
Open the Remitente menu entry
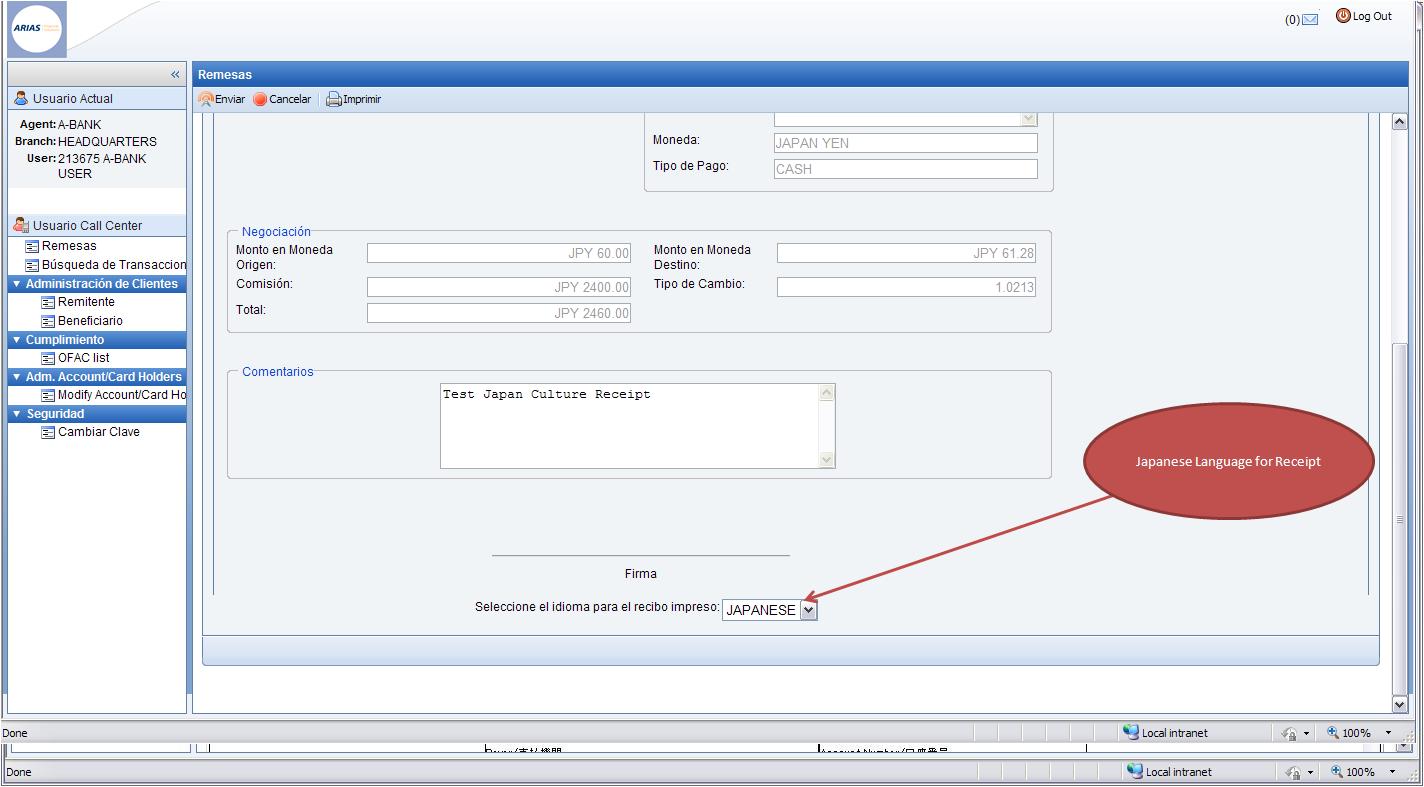click(86, 302)
